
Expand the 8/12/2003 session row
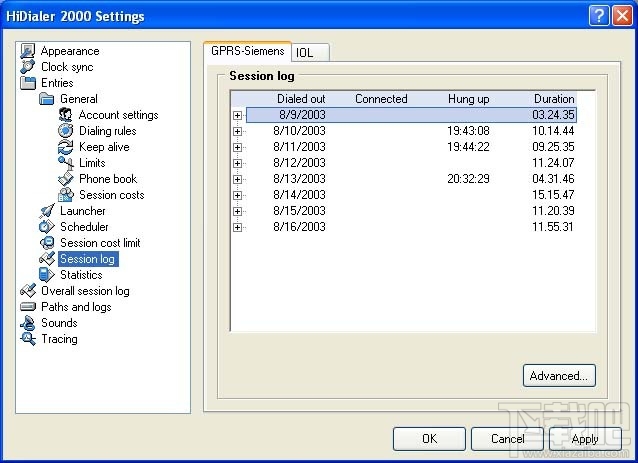(237, 163)
